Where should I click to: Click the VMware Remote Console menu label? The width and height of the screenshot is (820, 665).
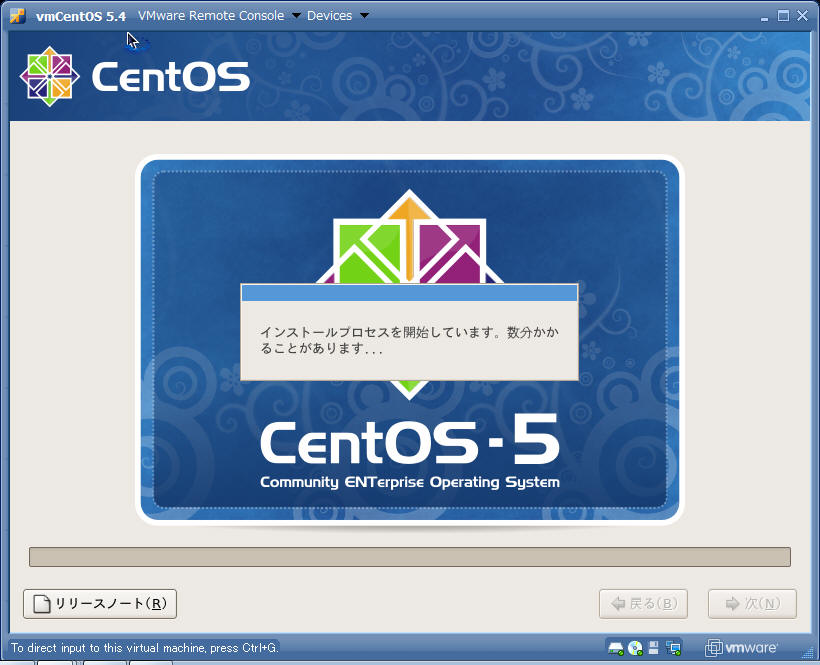tap(211, 16)
